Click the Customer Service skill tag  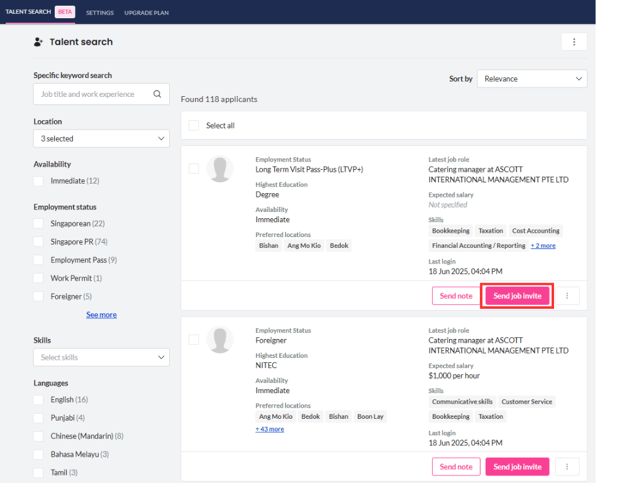tap(527, 402)
